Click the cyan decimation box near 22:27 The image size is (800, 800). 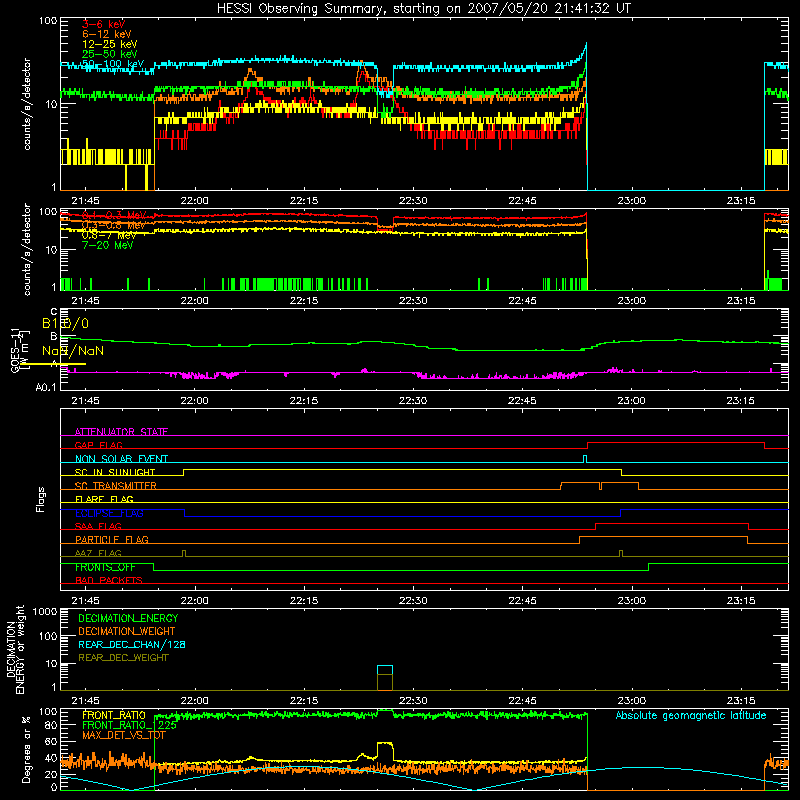tap(385, 670)
